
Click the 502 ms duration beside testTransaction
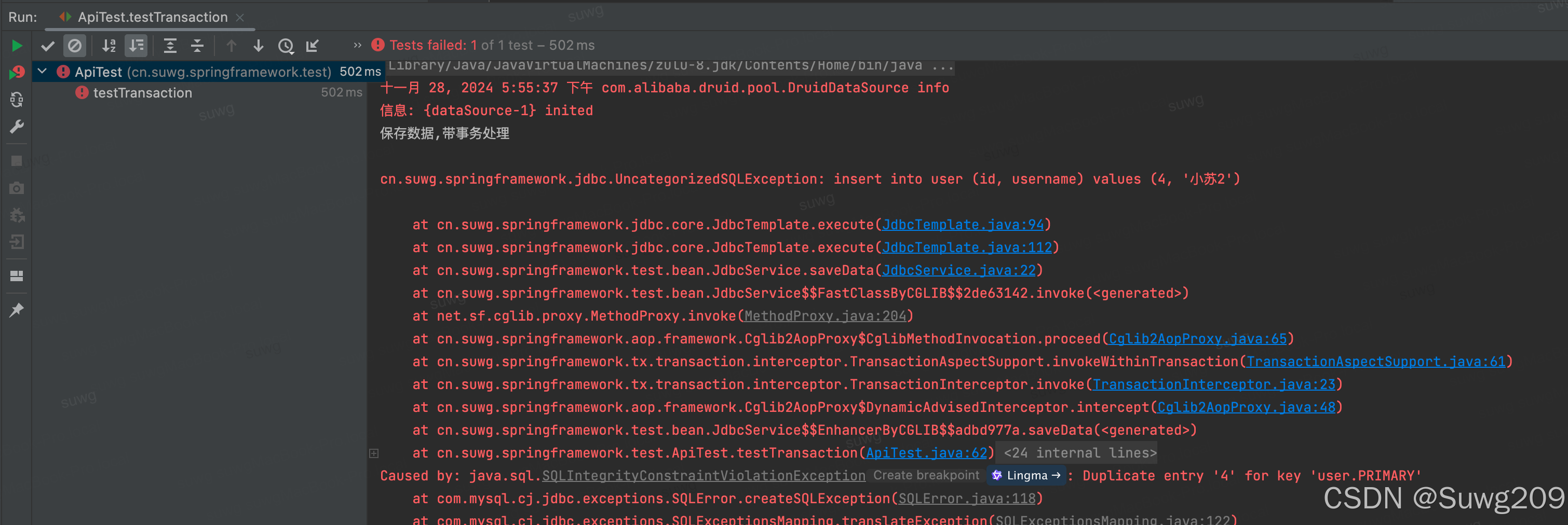[342, 93]
